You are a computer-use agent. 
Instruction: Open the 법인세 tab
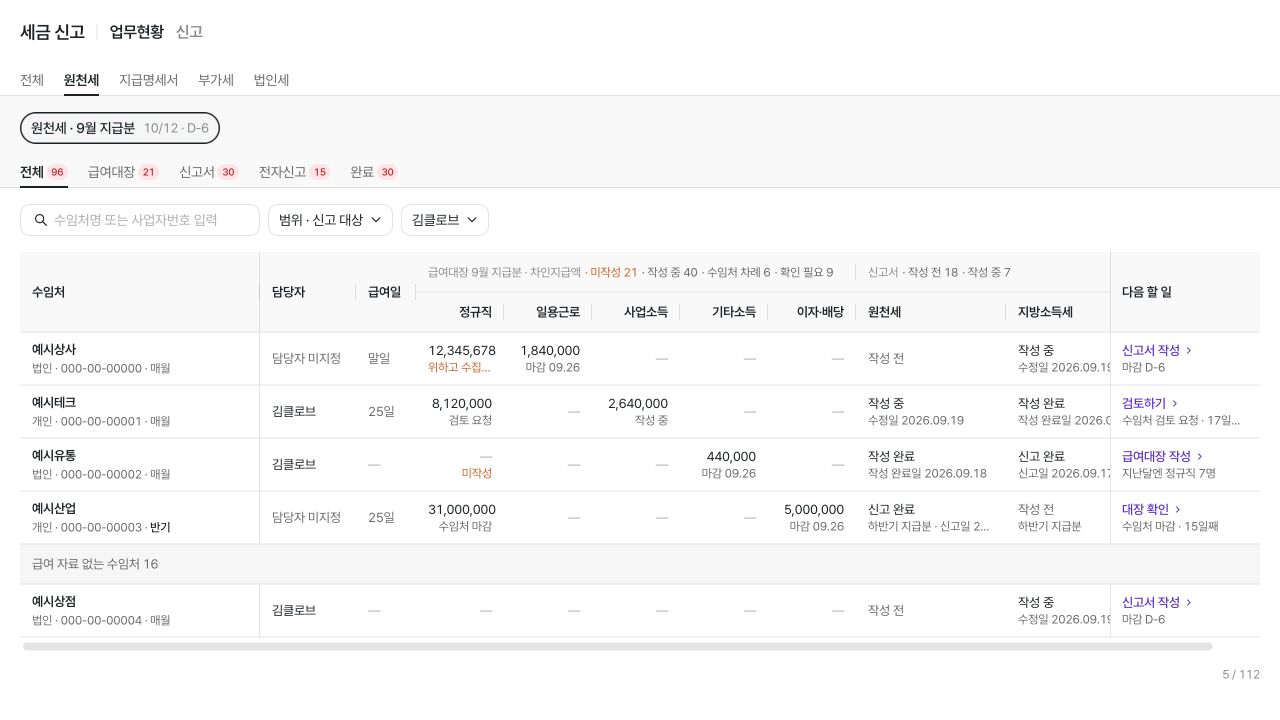tap(271, 80)
